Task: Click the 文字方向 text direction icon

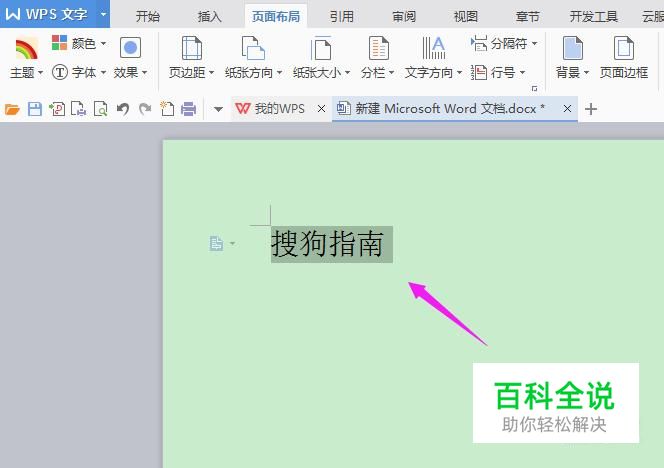Action: (x=434, y=48)
